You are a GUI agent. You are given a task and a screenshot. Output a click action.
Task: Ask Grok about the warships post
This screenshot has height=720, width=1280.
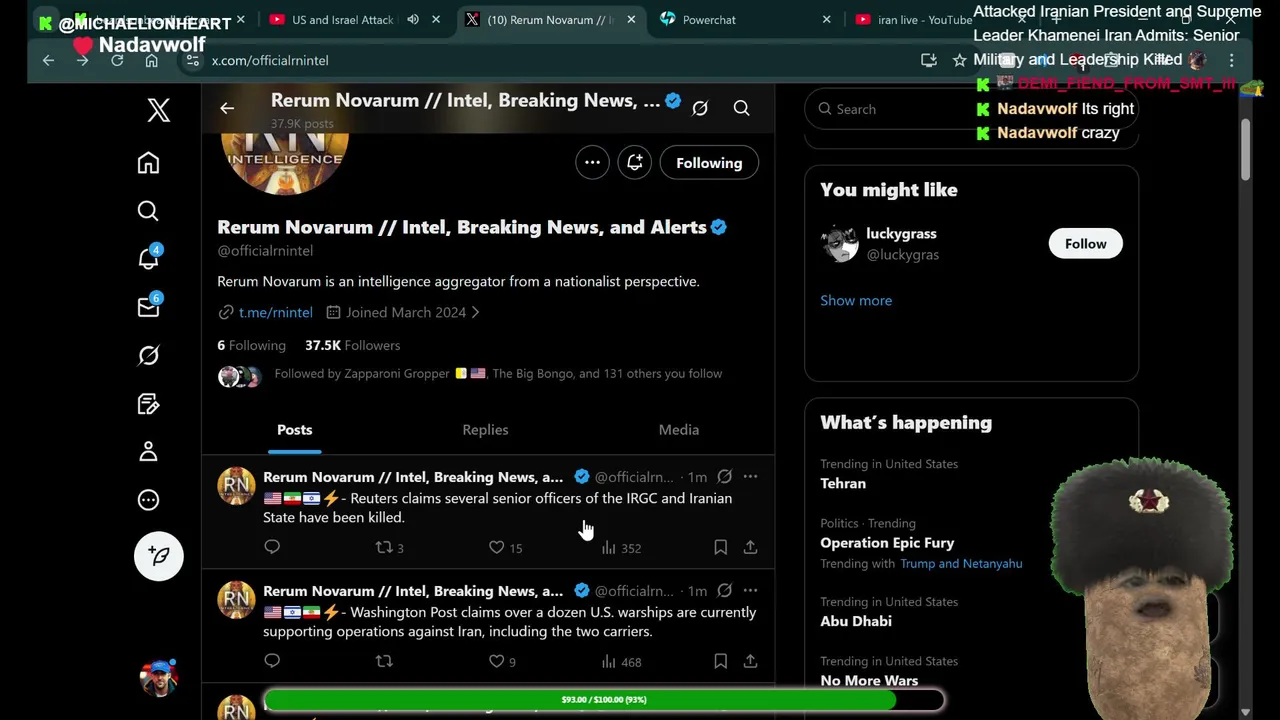724,591
